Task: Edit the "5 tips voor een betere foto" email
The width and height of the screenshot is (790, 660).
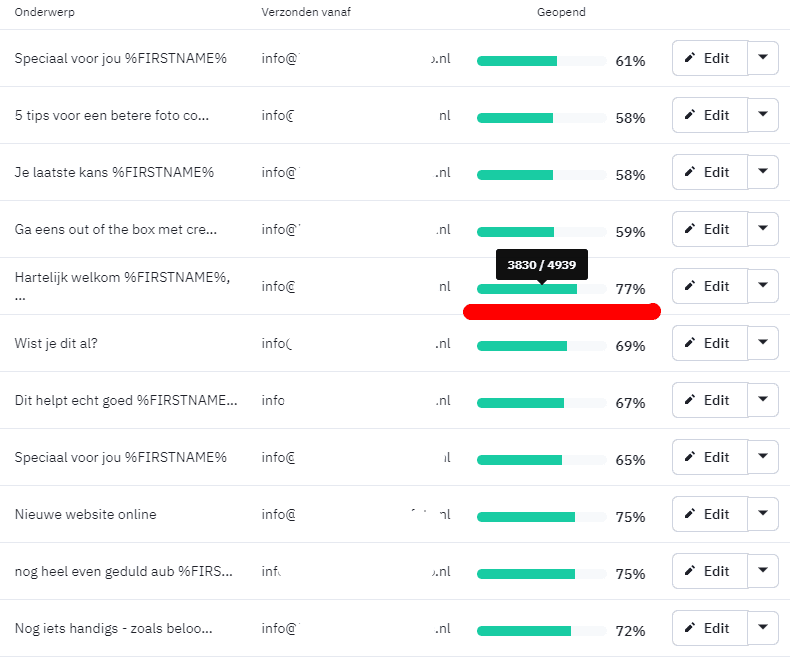Action: [x=709, y=115]
